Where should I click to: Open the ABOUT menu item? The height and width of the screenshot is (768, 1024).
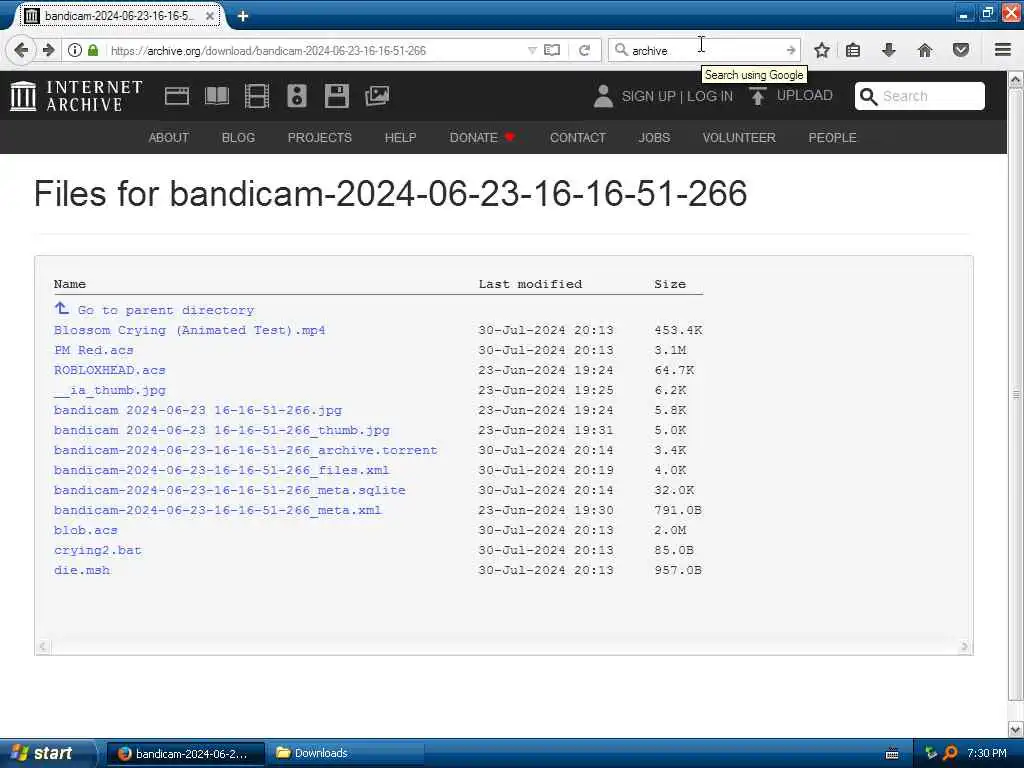168,138
